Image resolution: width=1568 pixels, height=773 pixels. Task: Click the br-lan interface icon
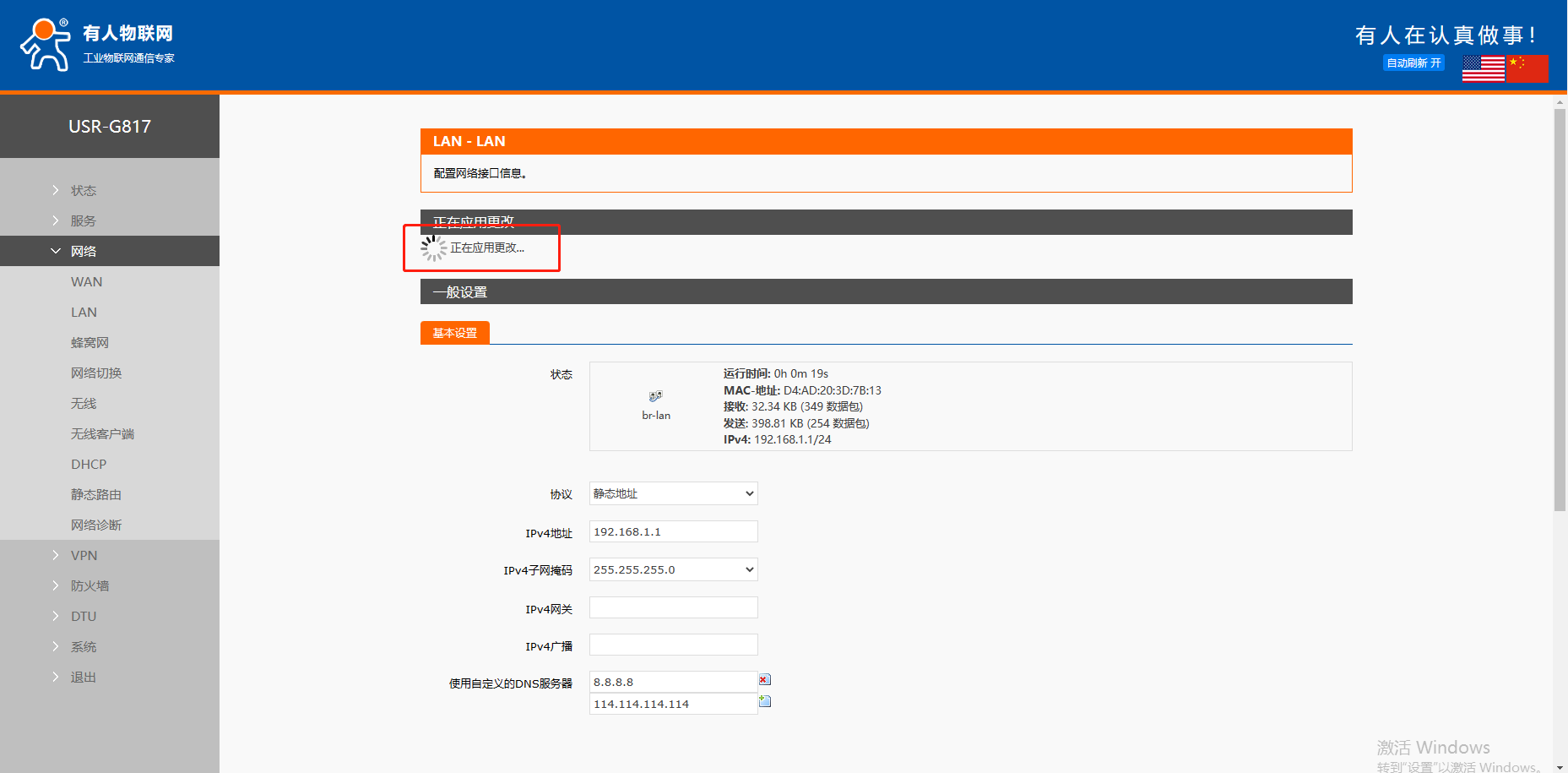(x=655, y=396)
